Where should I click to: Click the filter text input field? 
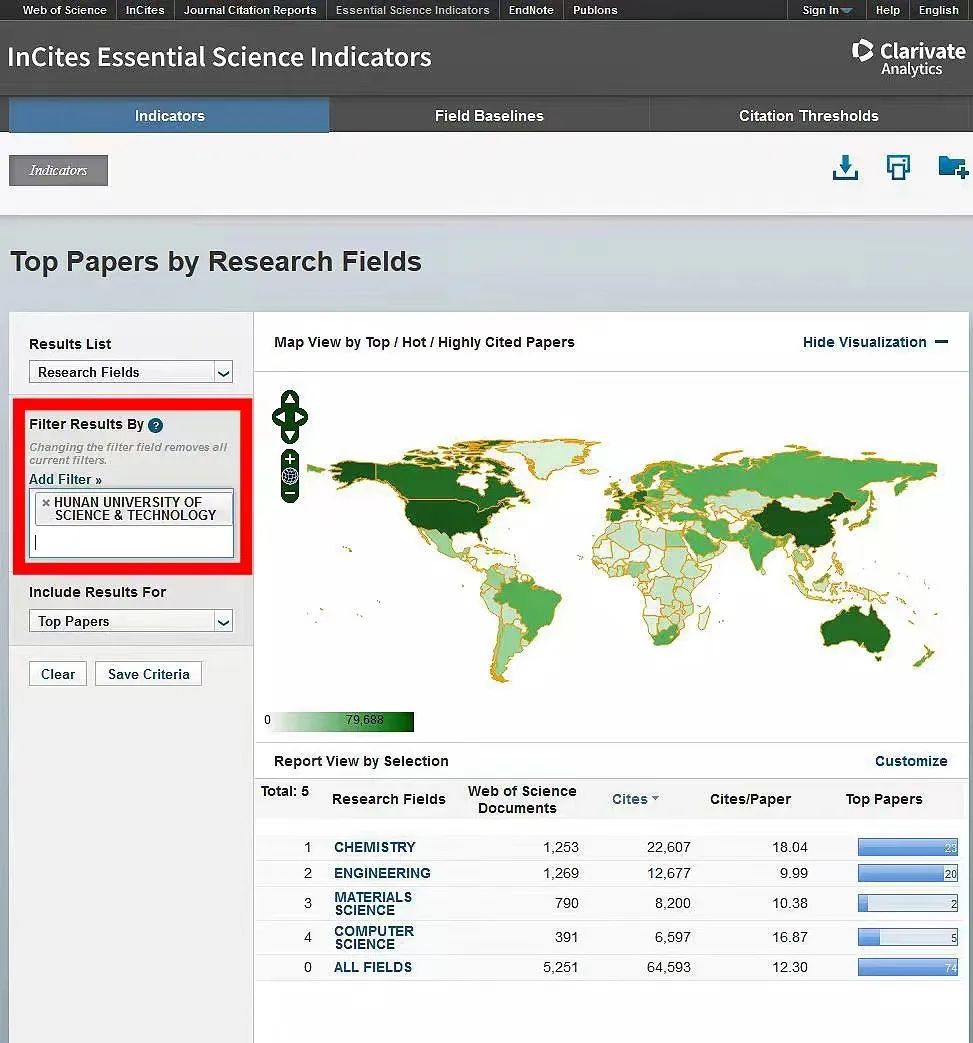(132, 542)
